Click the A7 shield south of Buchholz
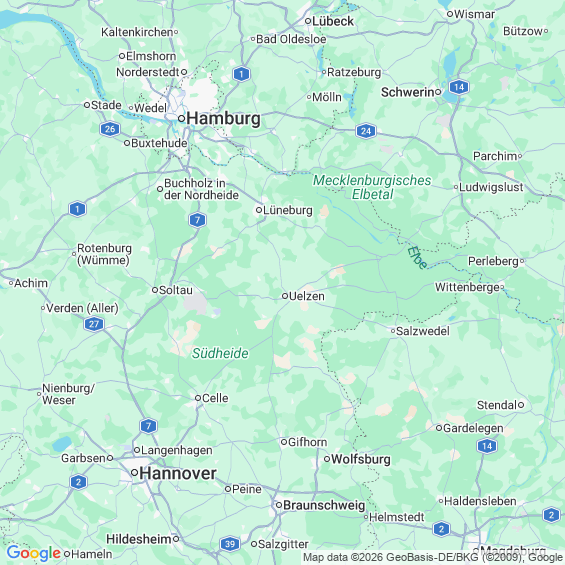Screen dimensions: 565x565 point(197,220)
